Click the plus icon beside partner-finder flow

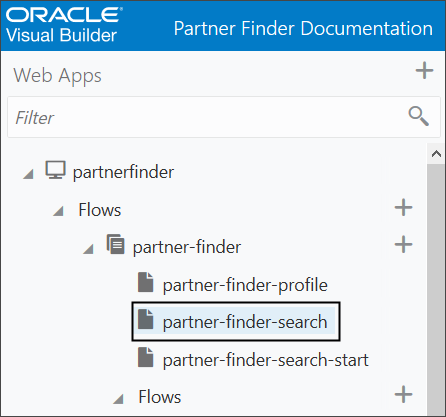tap(403, 244)
